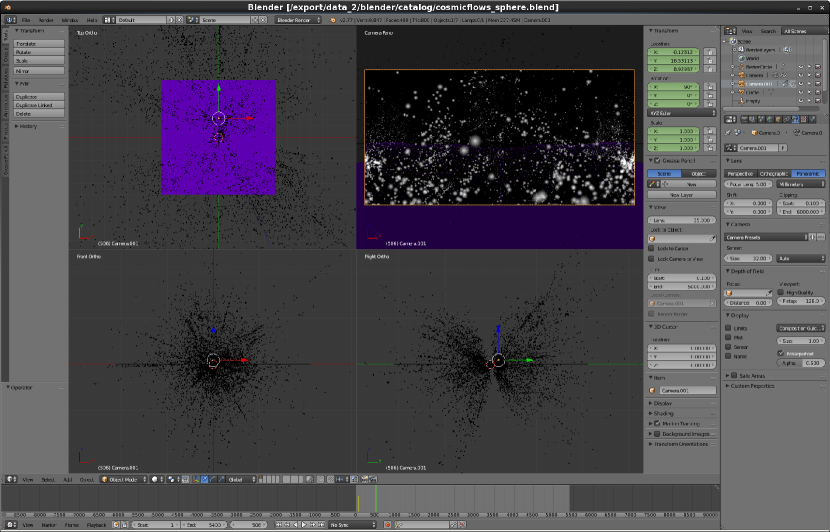Click the eyedropper in Depth of Field Focus
This screenshot has height=532, width=830.
(x=770, y=293)
